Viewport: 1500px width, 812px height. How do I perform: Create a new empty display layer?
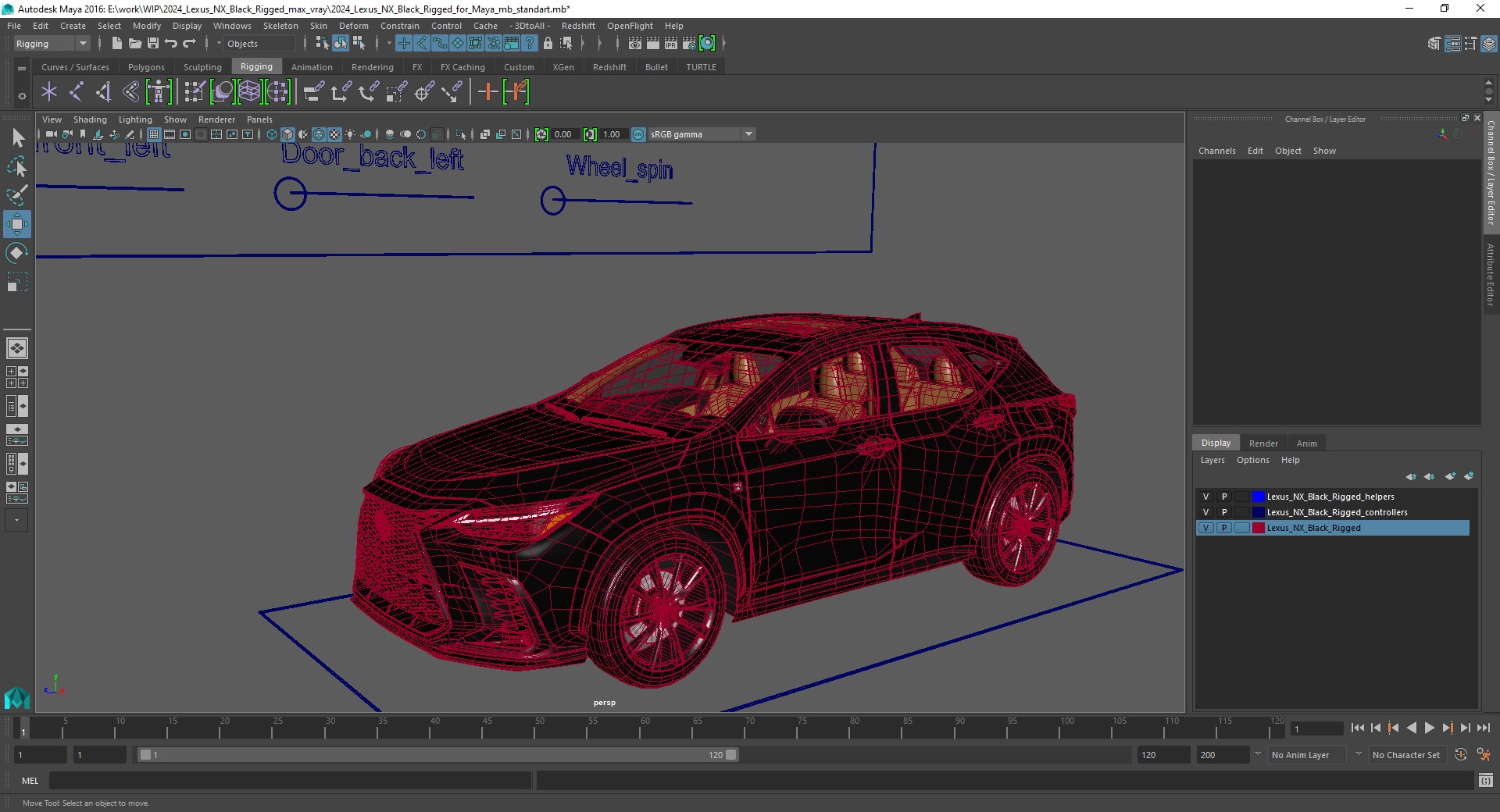click(x=1450, y=476)
